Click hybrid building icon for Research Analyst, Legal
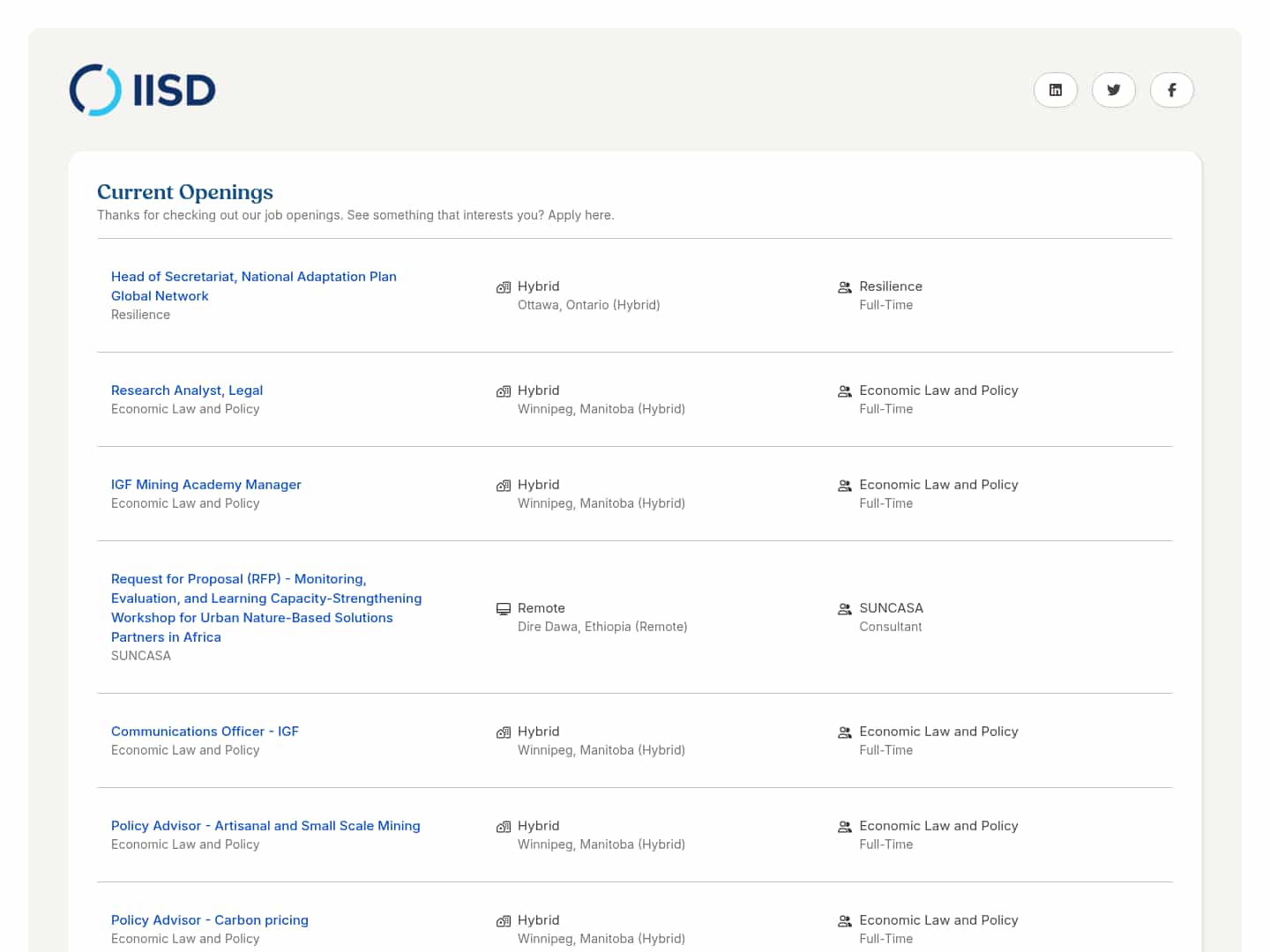Viewport: 1270px width, 952px height. pos(504,391)
